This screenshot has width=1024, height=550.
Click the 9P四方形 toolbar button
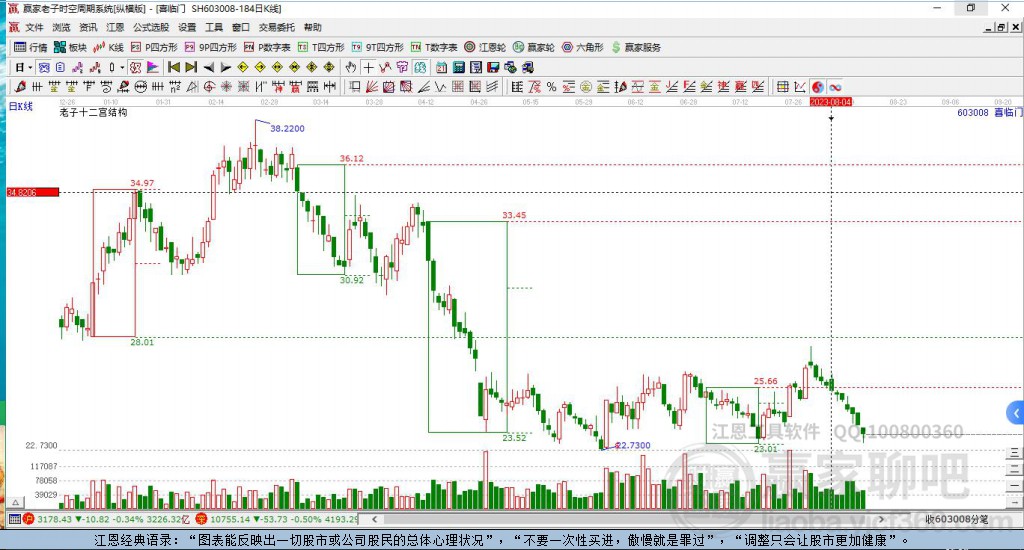tap(210, 47)
